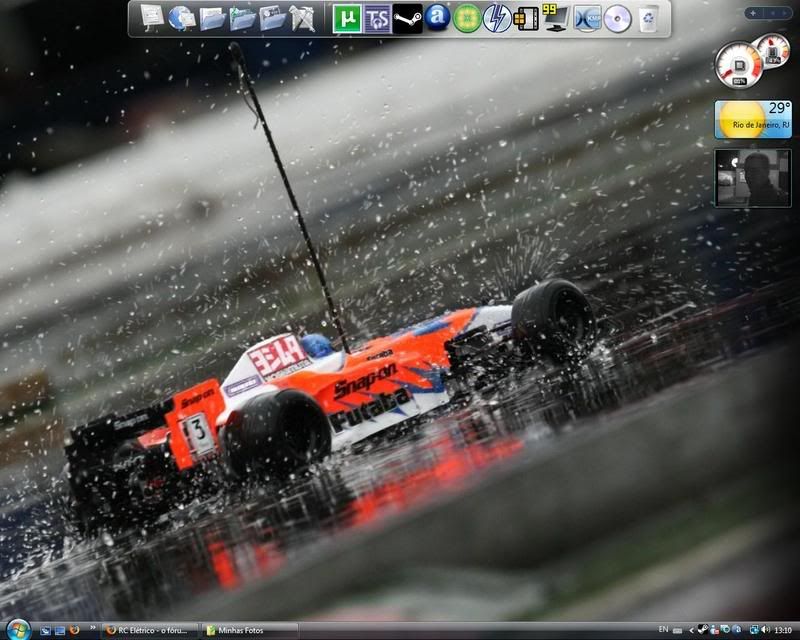This screenshot has height=640, width=800.
Task: Expand Quick Launch overflow chevron
Action: point(93,627)
